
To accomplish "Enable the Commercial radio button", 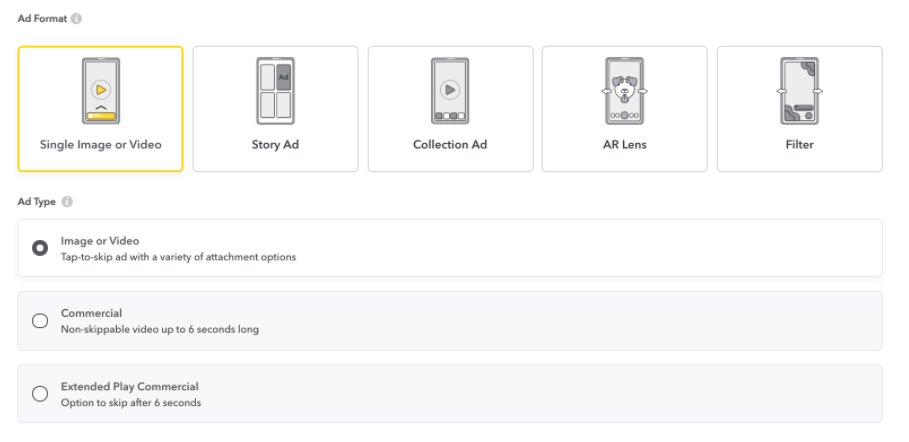I will point(40,321).
